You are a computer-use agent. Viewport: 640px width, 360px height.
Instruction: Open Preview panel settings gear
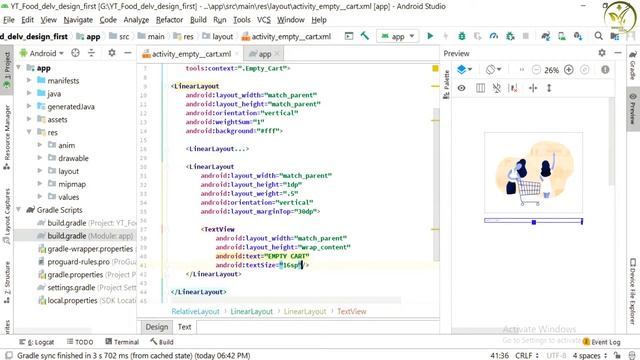(602, 53)
